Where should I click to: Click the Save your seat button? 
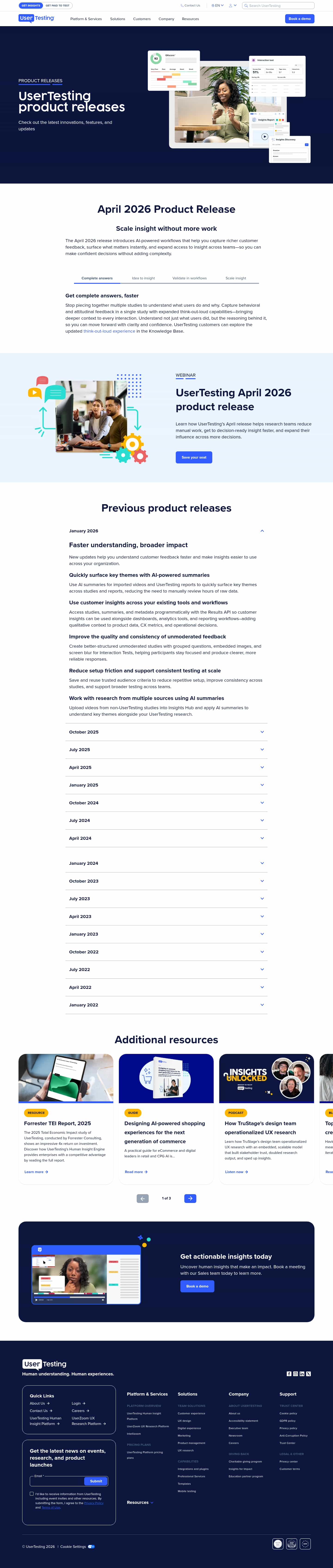194,457
